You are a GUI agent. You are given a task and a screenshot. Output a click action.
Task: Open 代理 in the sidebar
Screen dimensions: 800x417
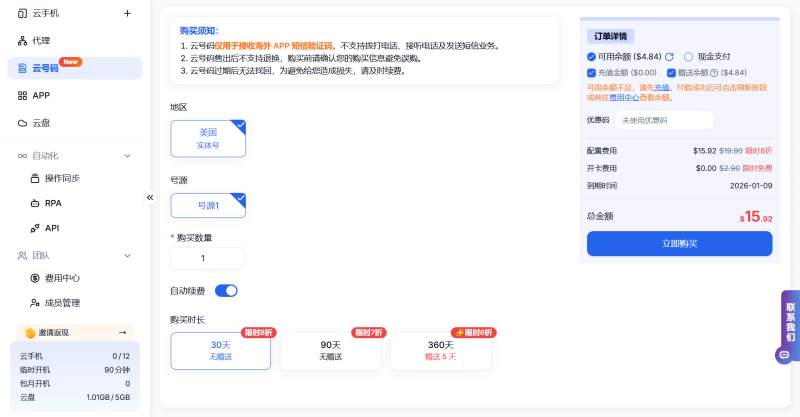coord(40,41)
